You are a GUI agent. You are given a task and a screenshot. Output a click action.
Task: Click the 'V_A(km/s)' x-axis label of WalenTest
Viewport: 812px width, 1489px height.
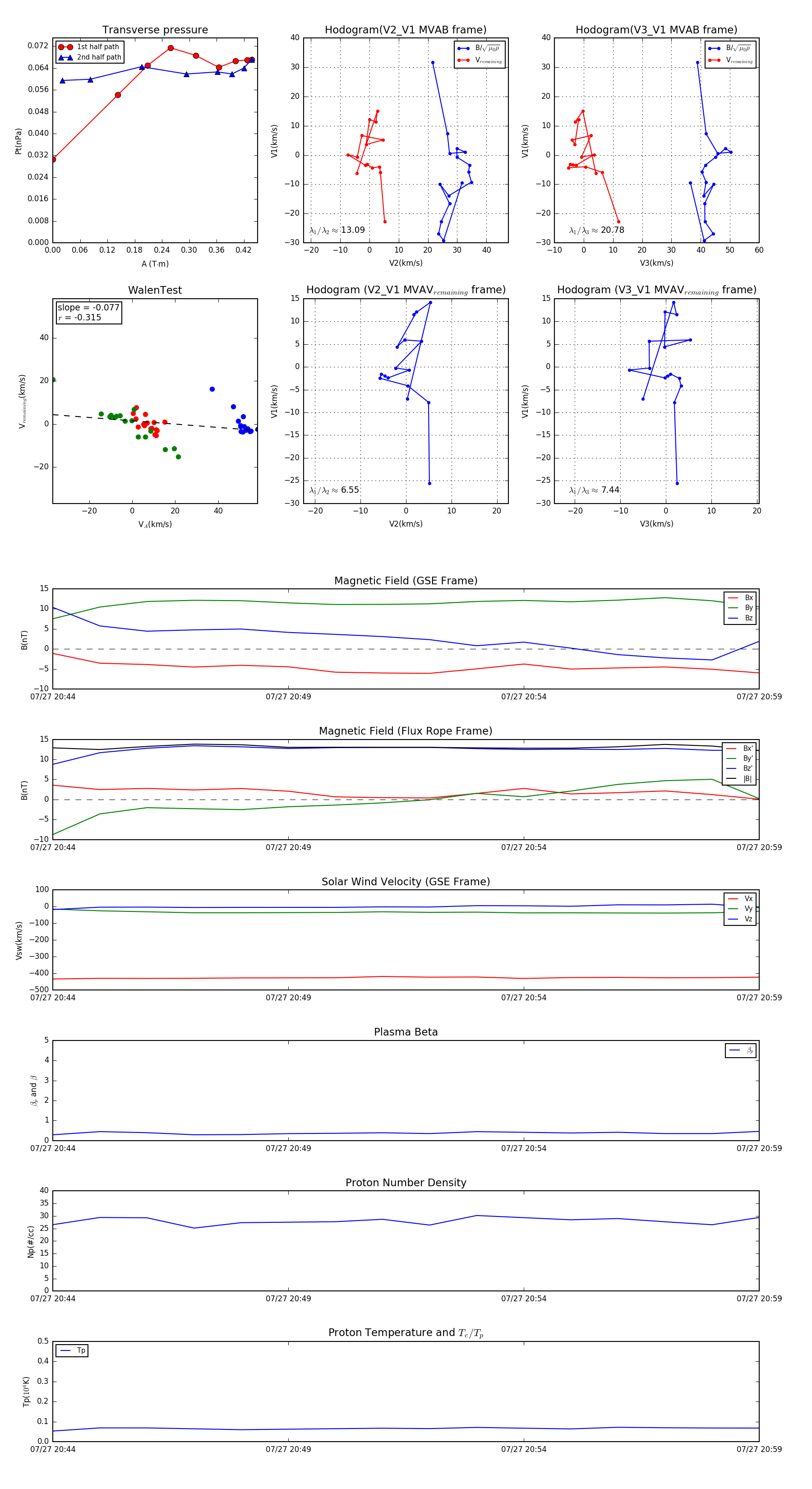pyautogui.click(x=155, y=524)
